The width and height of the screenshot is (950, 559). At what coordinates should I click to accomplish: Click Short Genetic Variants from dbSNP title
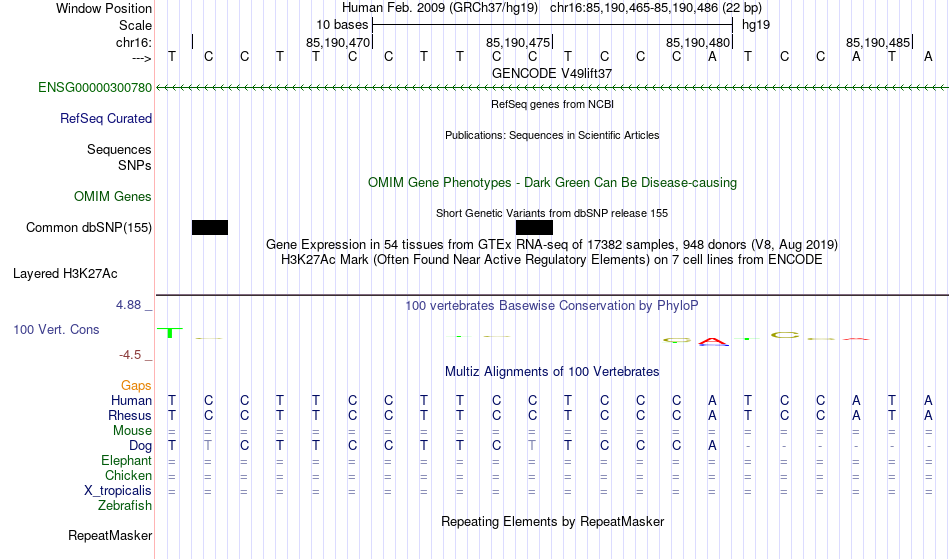(552, 213)
